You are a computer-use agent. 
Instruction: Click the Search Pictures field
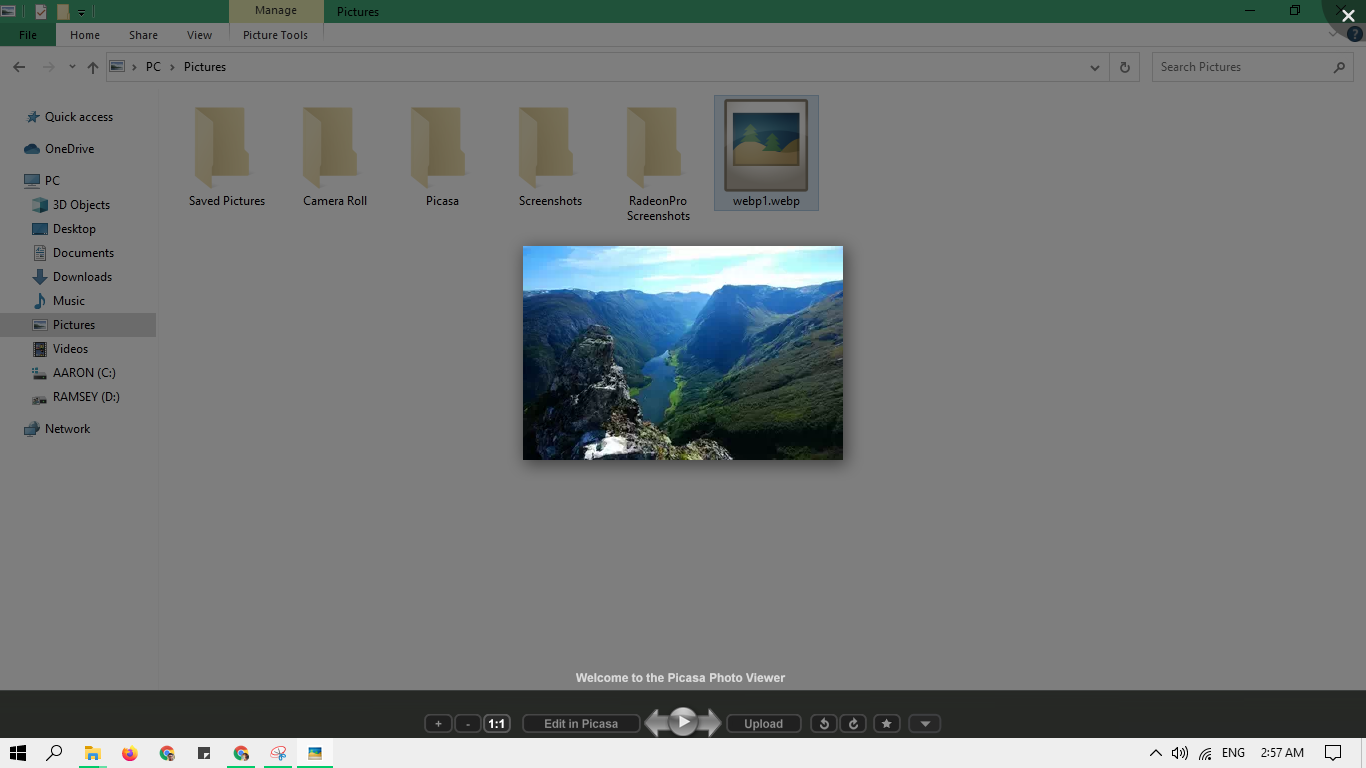[x=1254, y=67]
